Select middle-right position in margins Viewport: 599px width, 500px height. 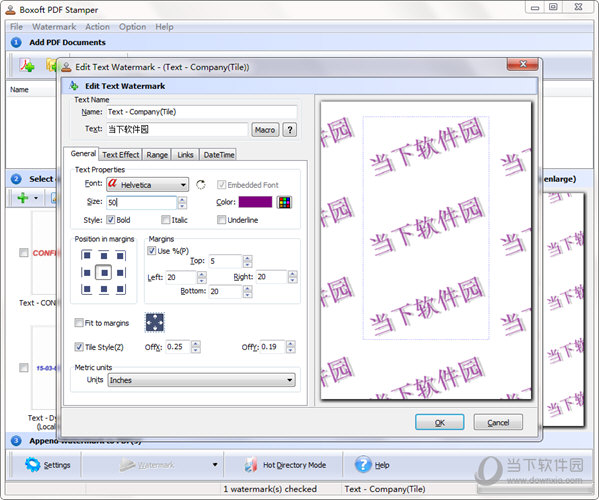(120, 272)
